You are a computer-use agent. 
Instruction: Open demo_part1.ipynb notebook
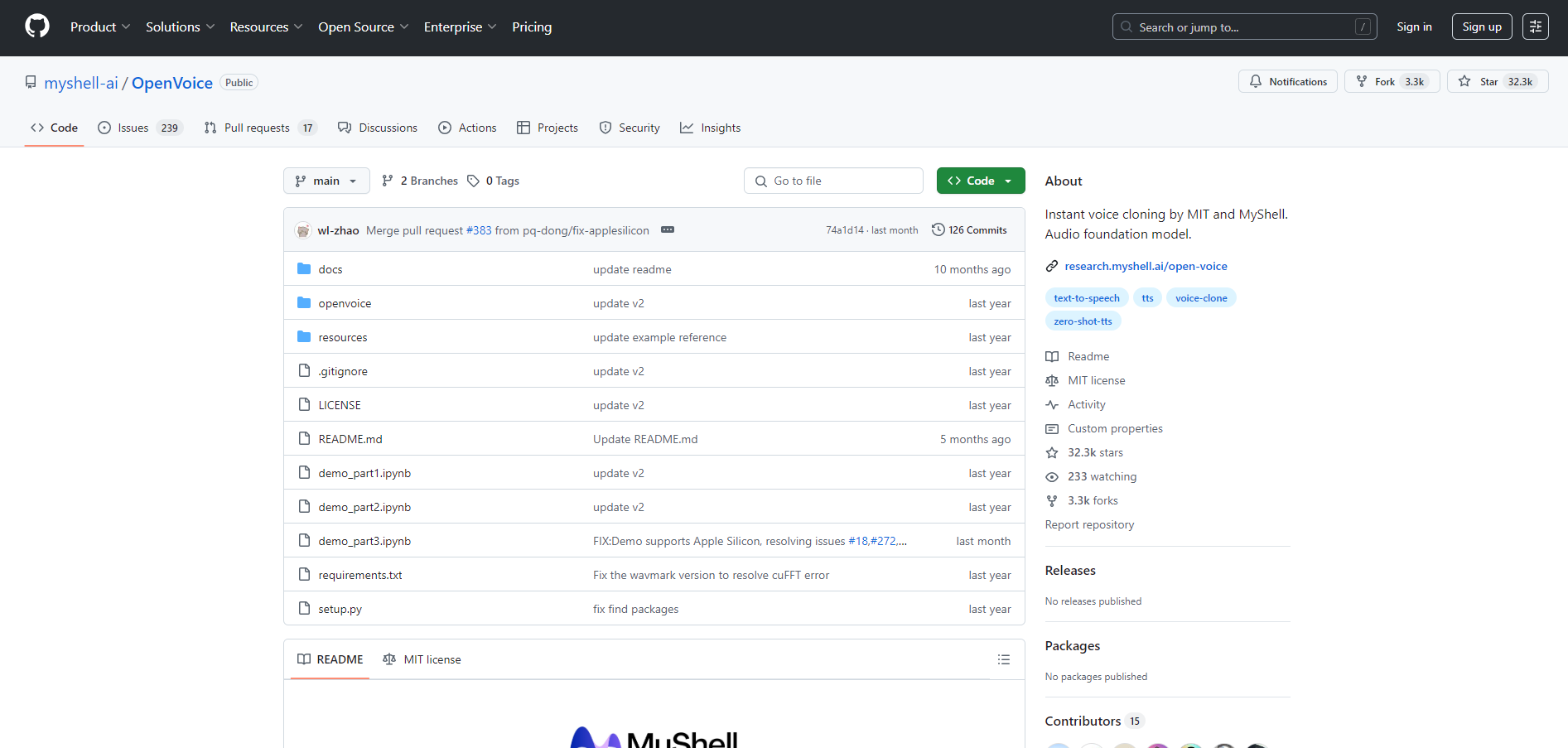[x=364, y=473]
